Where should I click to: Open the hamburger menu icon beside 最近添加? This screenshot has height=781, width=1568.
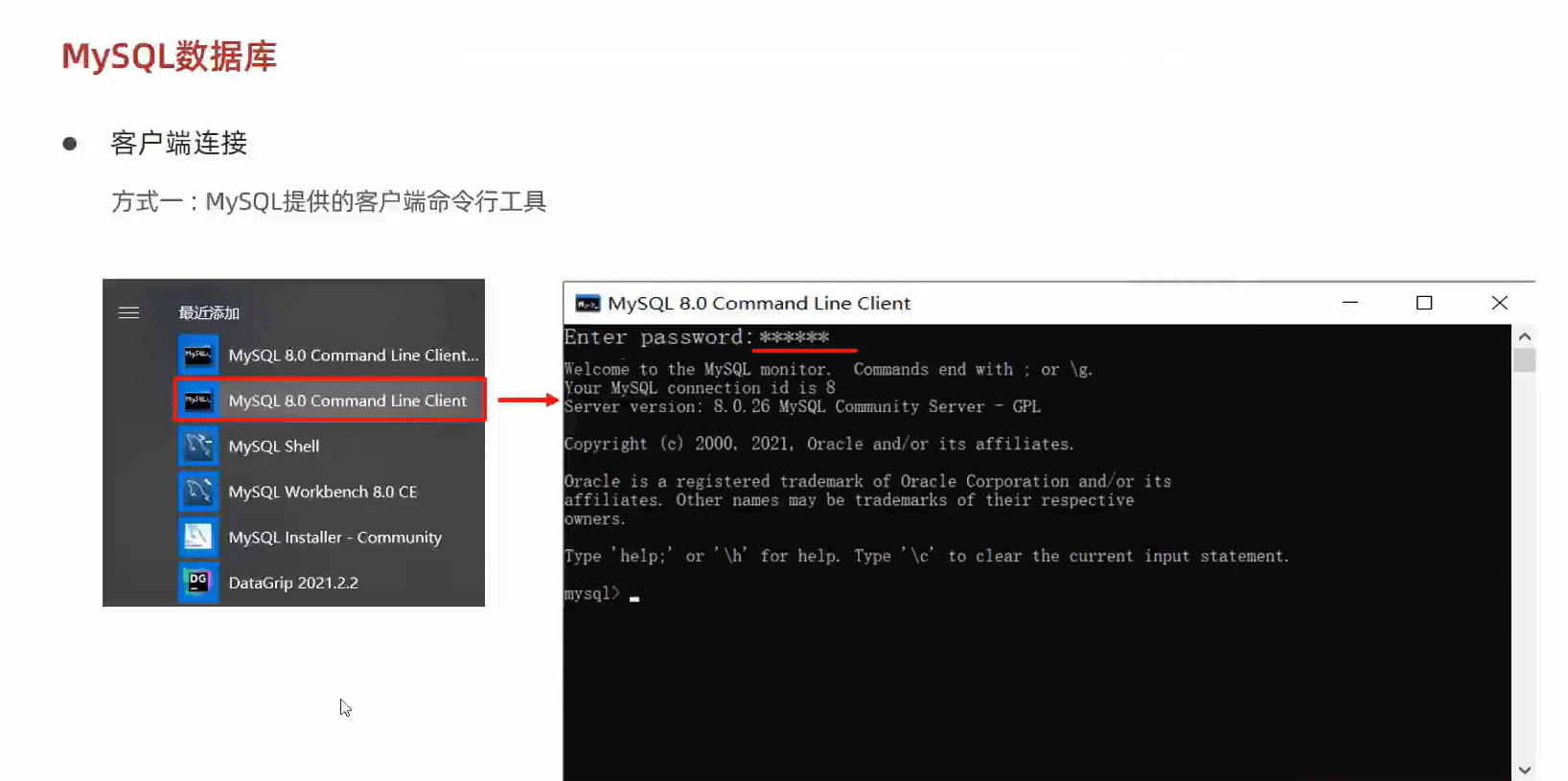[128, 312]
